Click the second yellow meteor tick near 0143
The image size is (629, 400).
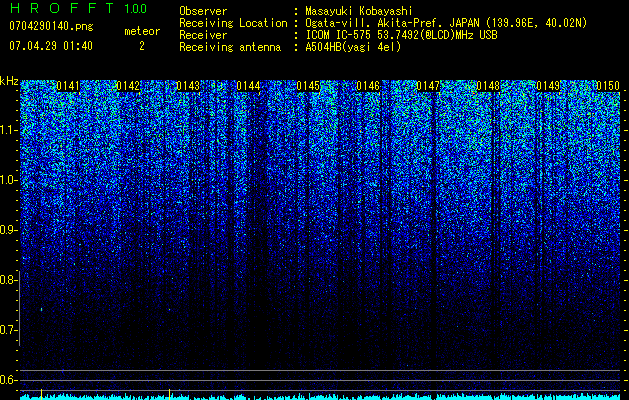pyautogui.click(x=170, y=394)
